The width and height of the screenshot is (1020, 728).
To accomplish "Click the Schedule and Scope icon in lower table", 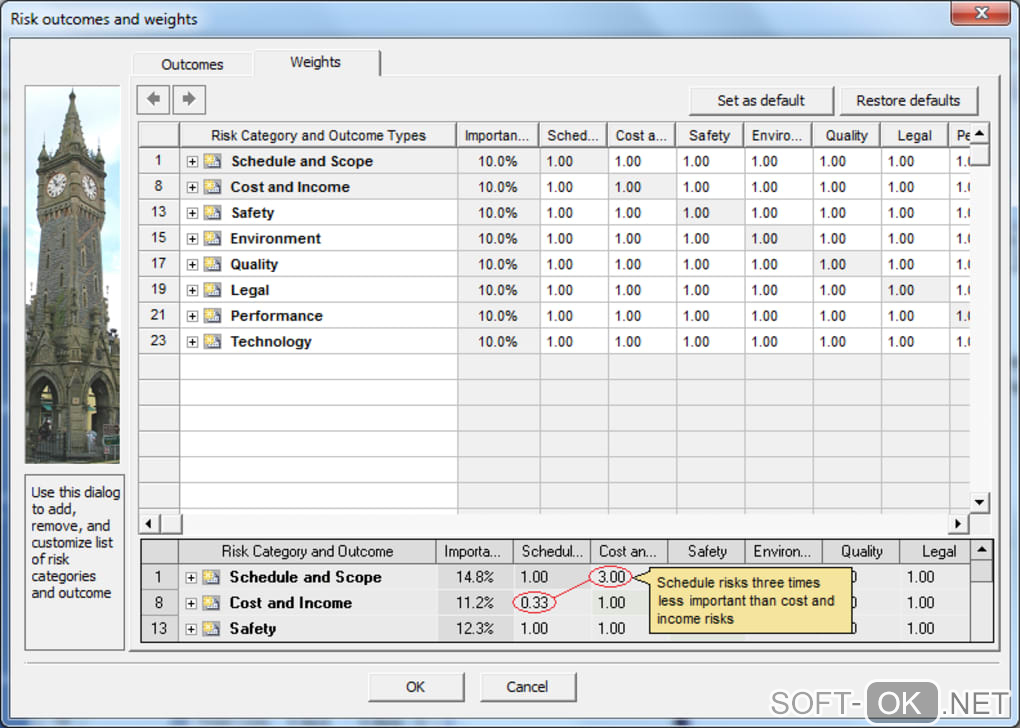I will coord(211,577).
